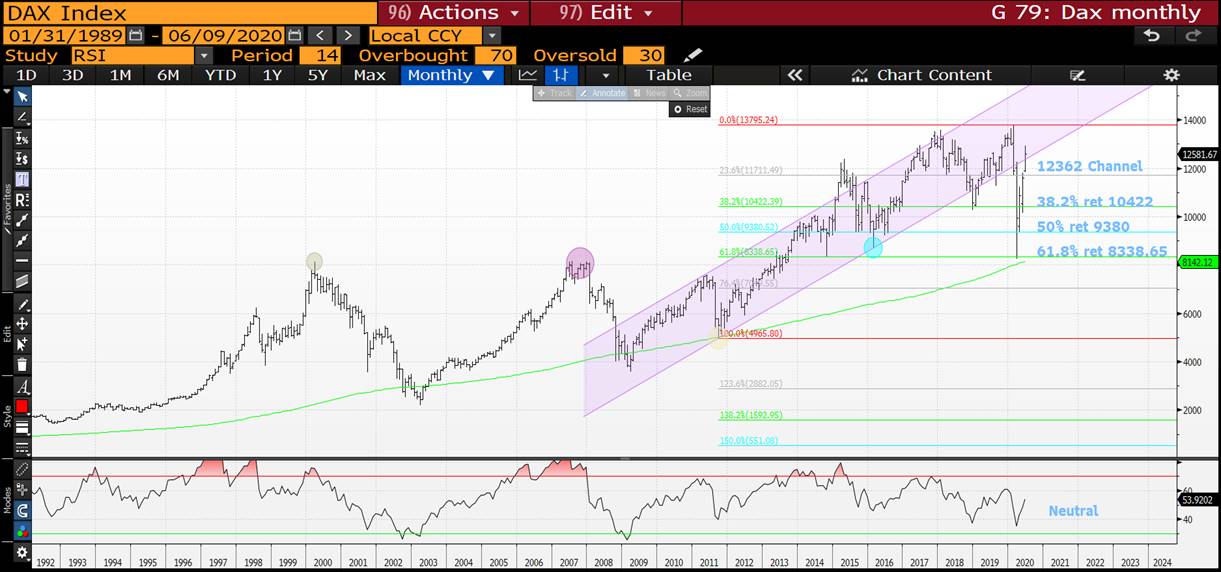Open chart settings gear in top bar
This screenshot has width=1221, height=572.
(x=1172, y=75)
